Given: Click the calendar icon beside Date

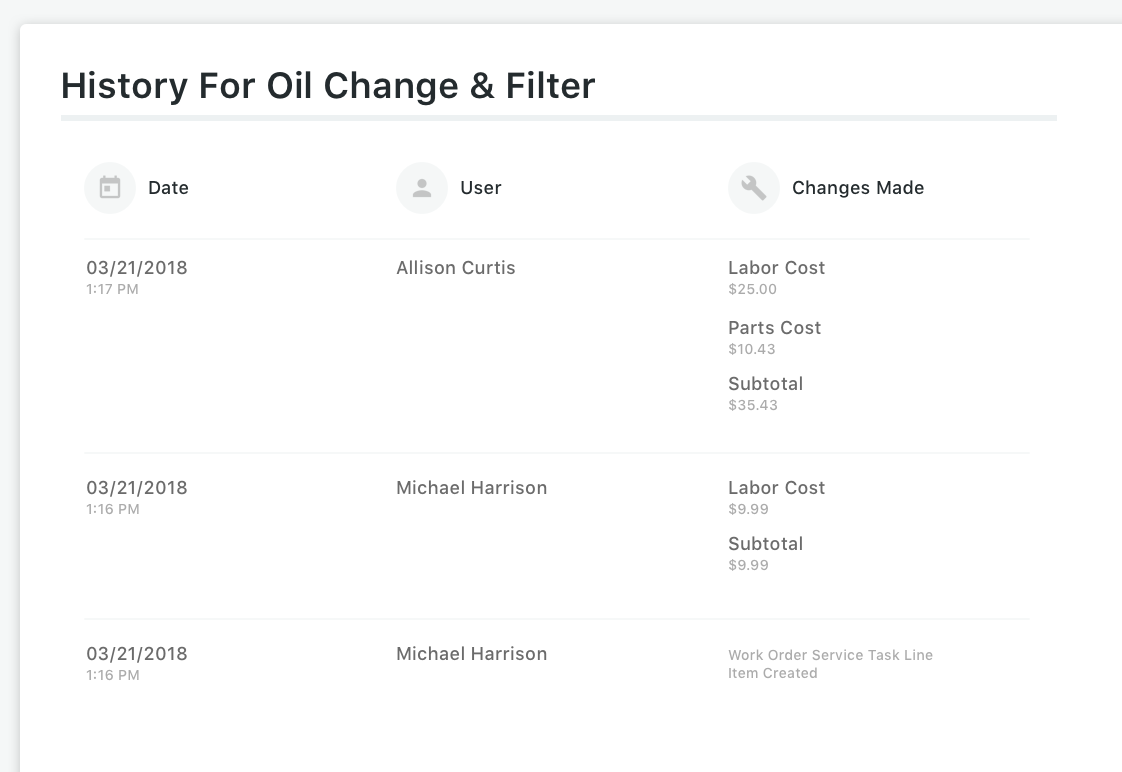Looking at the screenshot, I should (x=110, y=188).
